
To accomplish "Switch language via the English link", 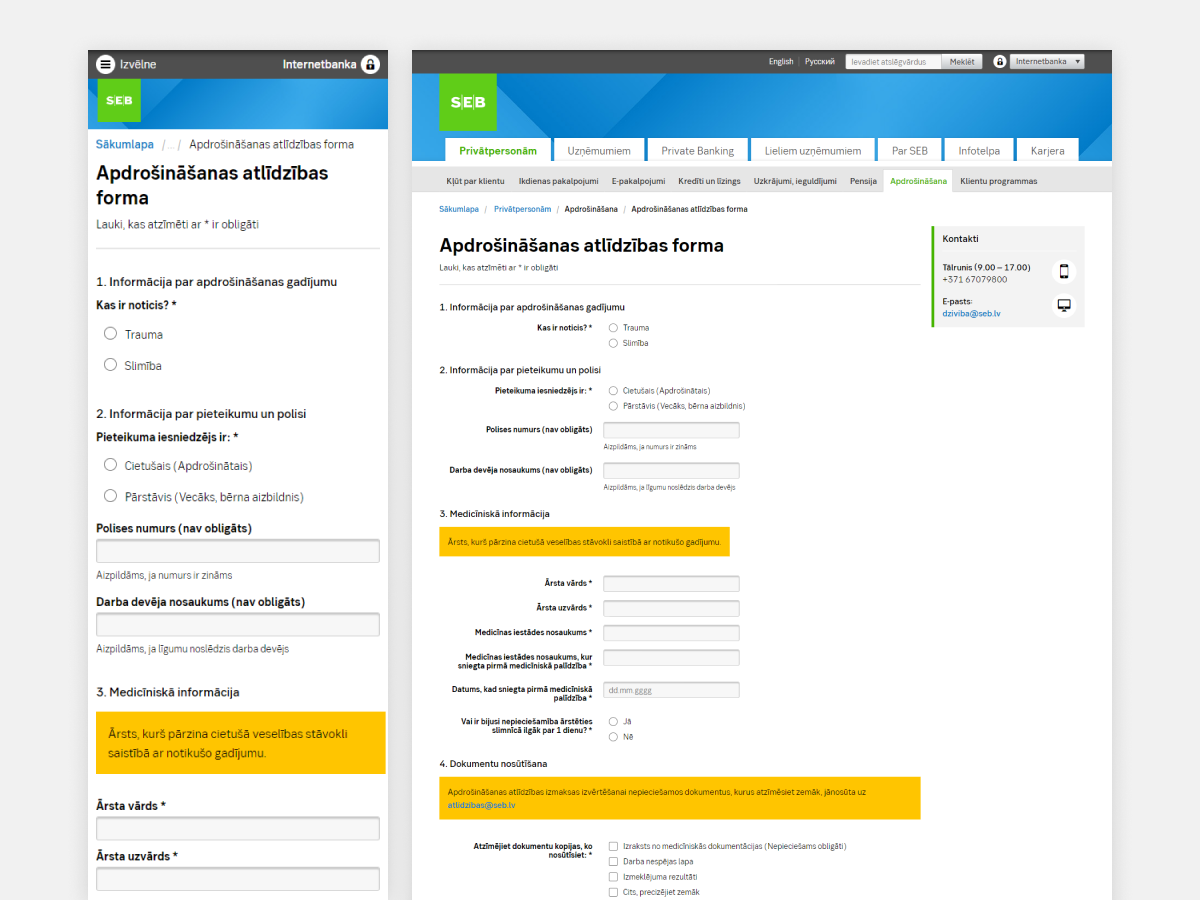I will point(781,62).
